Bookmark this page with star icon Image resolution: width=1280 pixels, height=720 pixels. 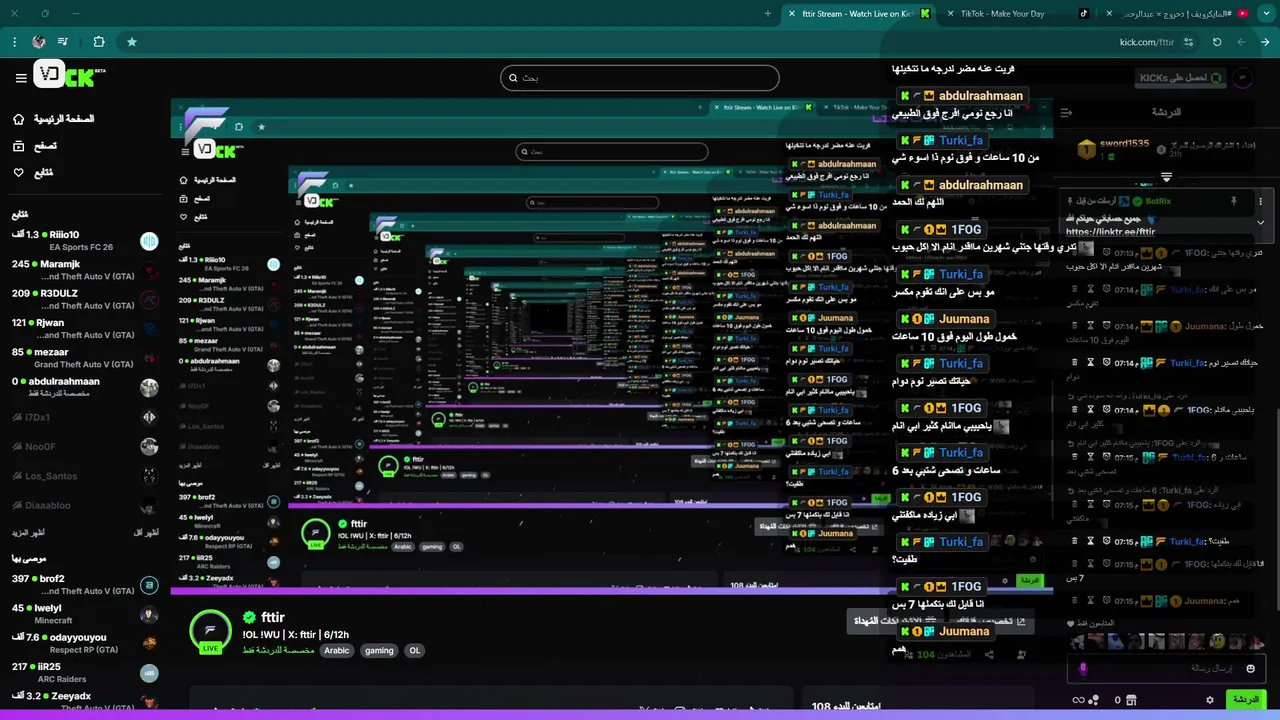pos(131,42)
